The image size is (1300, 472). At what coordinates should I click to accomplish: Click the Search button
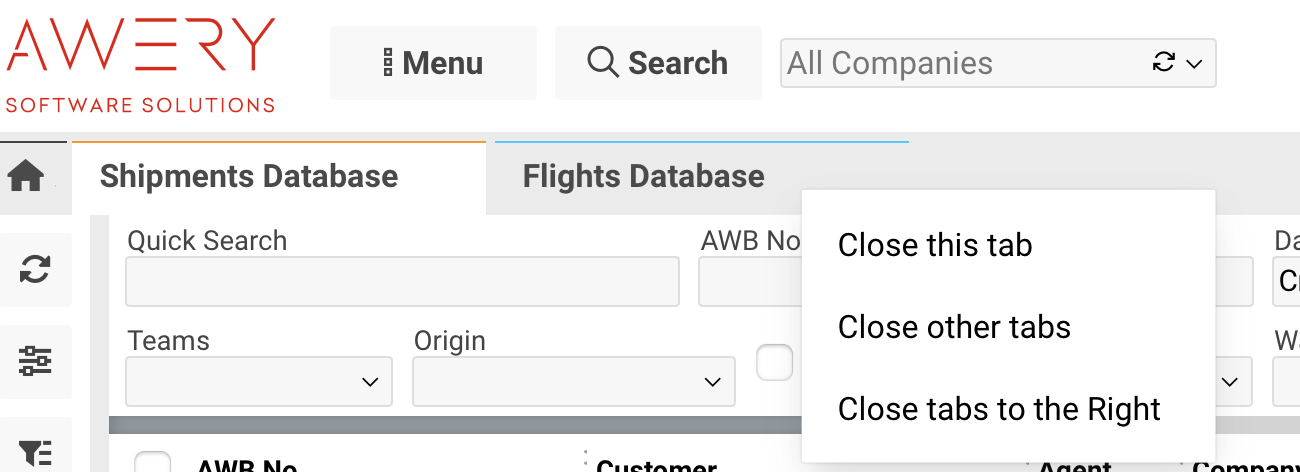point(658,63)
